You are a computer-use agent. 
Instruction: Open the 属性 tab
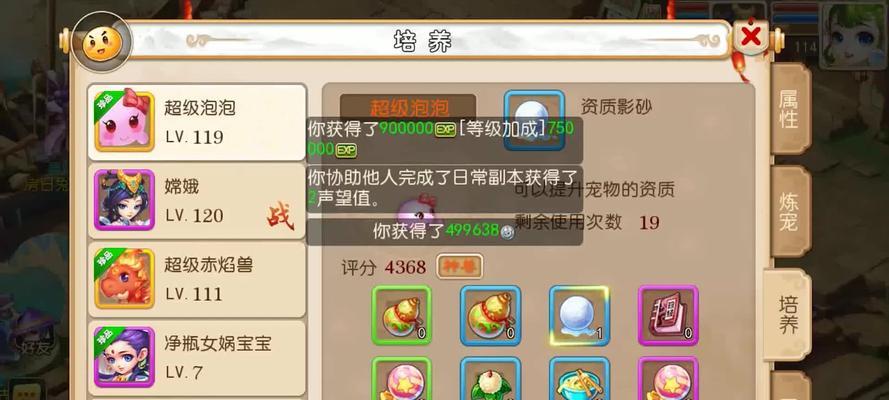(790, 109)
